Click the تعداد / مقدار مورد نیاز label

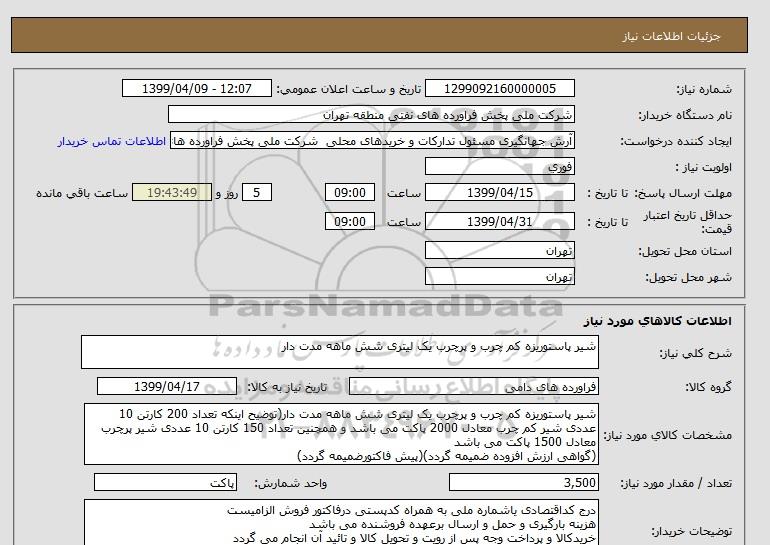(676, 484)
